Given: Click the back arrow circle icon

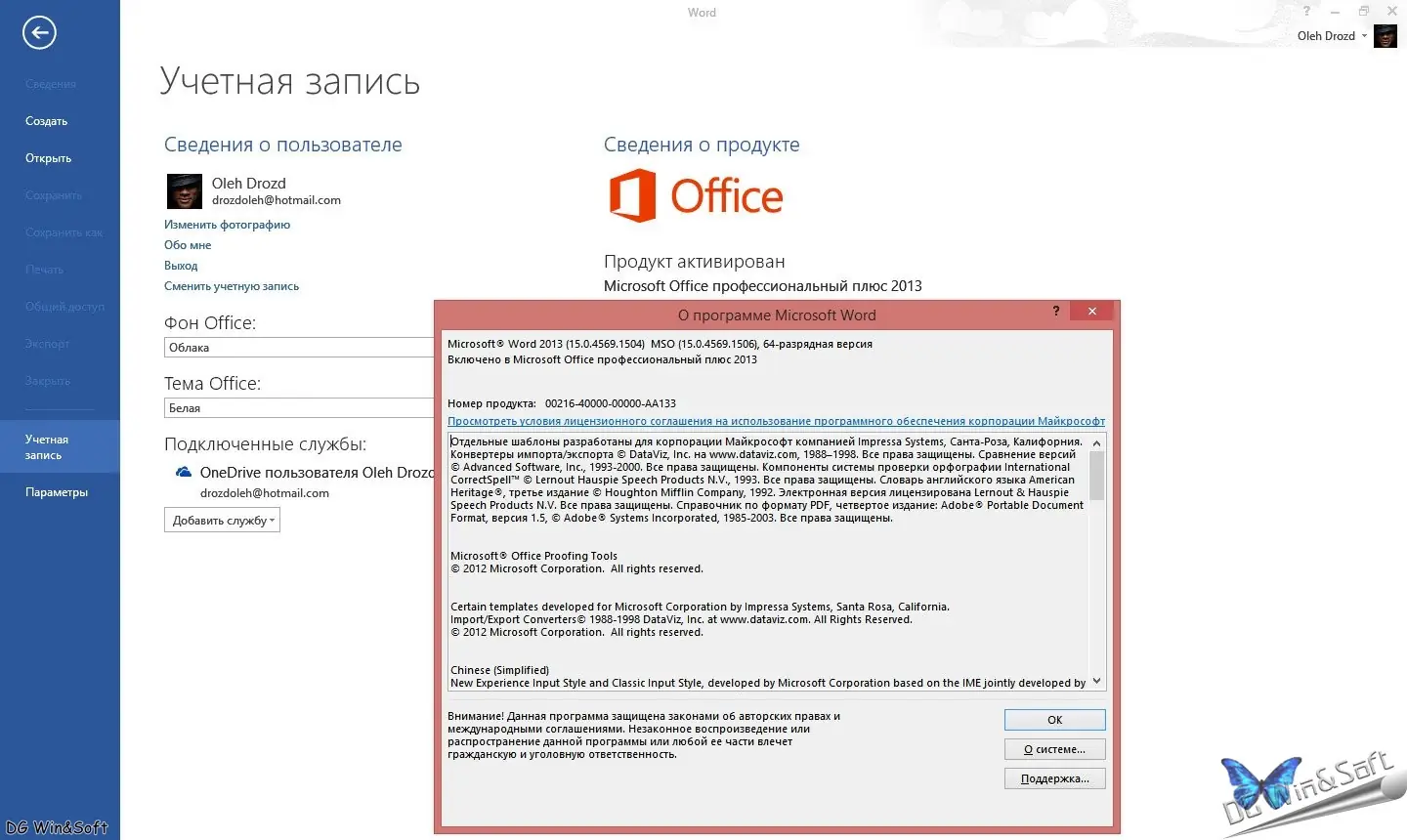Looking at the screenshot, I should 39,33.
